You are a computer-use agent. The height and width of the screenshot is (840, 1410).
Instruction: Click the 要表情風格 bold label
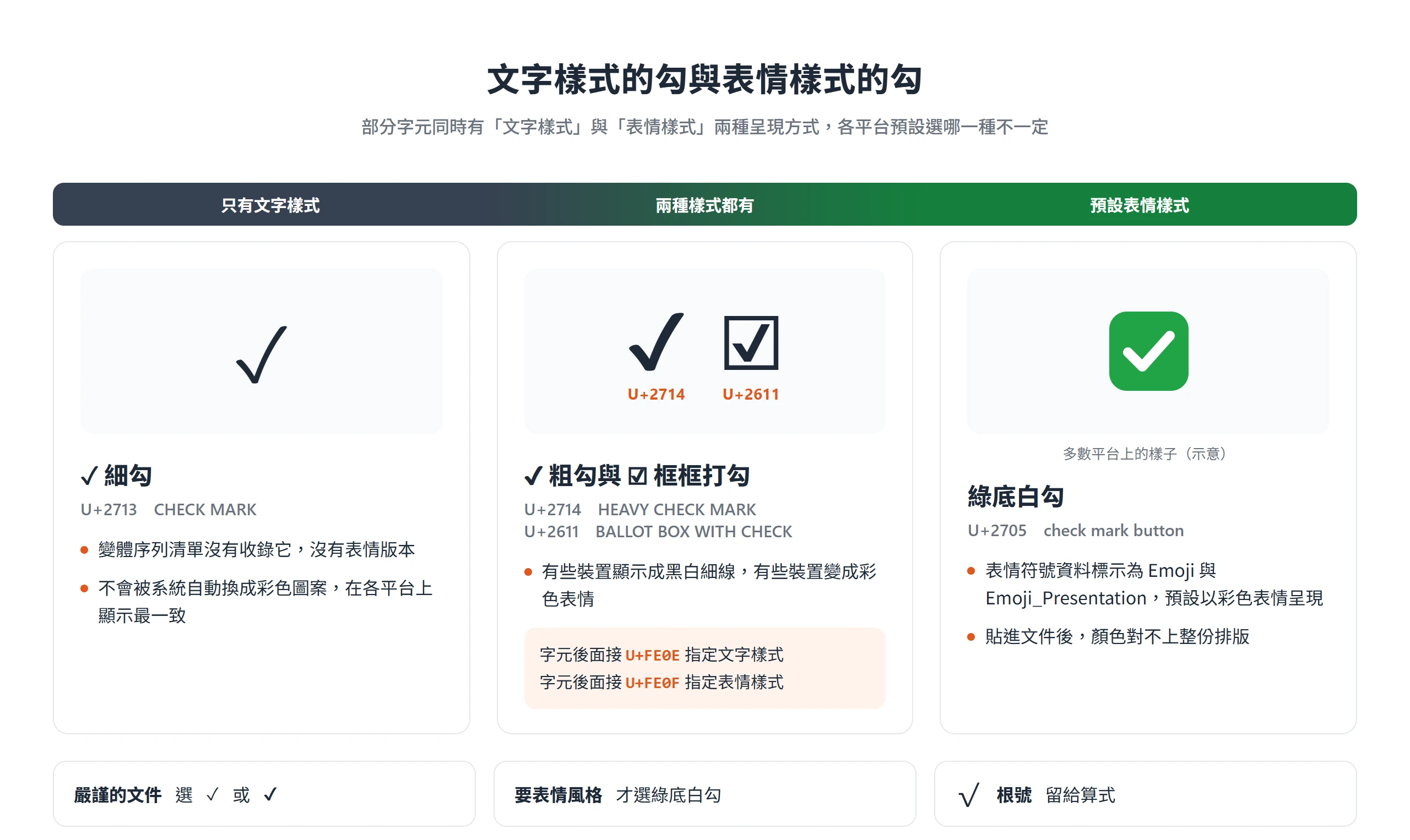click(x=558, y=795)
